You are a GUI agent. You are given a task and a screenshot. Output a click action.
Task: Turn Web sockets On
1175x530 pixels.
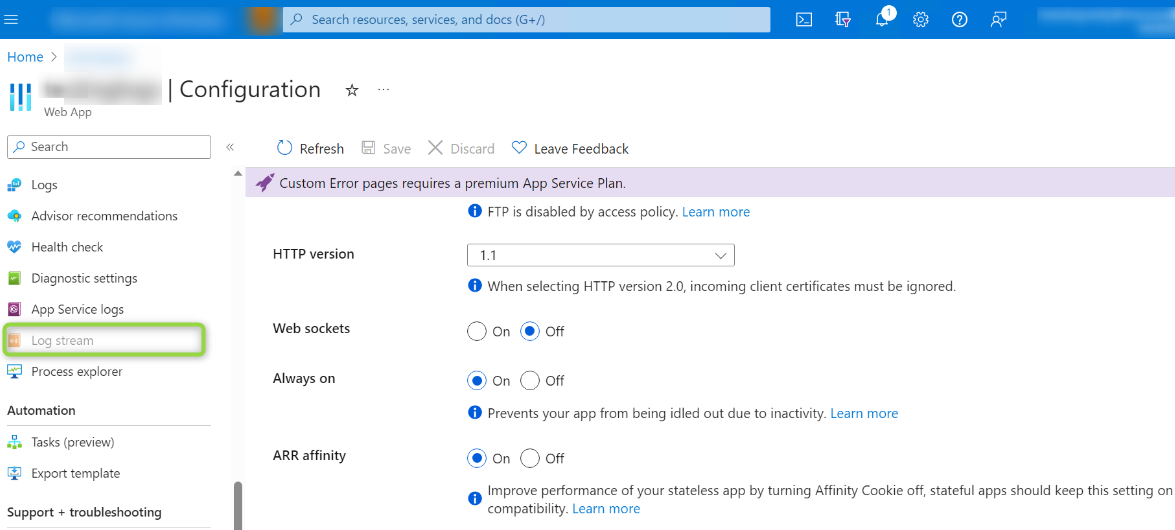click(477, 331)
